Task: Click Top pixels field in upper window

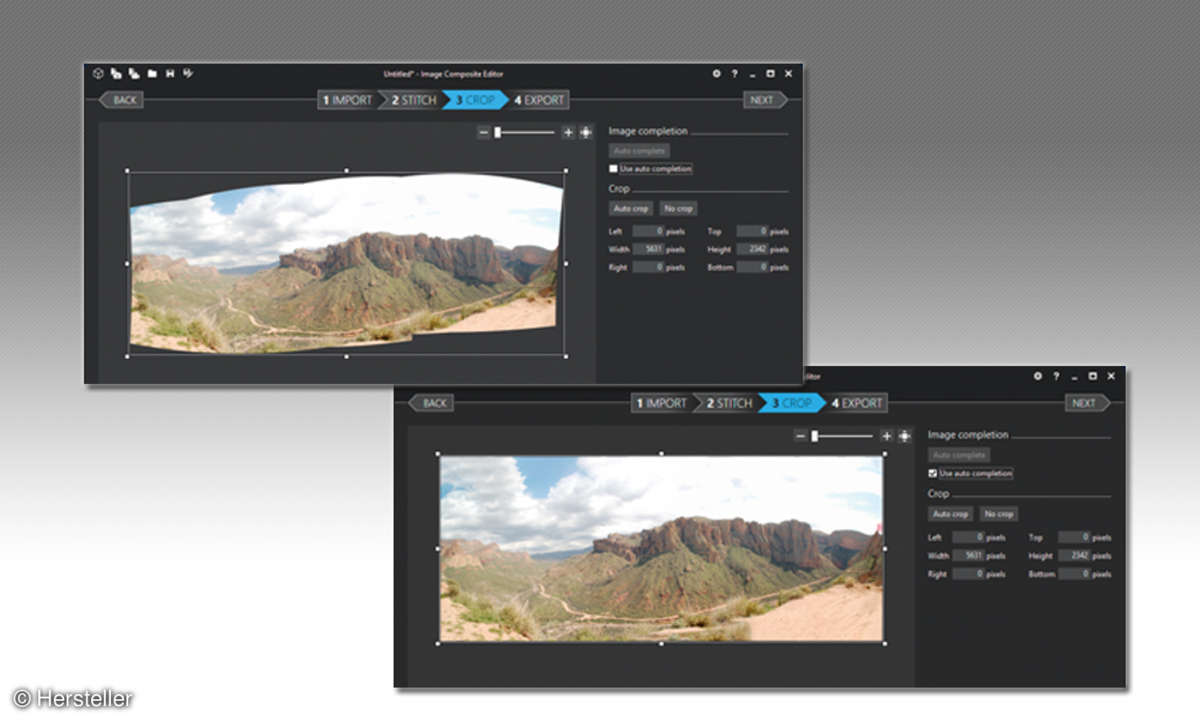Action: coord(752,231)
